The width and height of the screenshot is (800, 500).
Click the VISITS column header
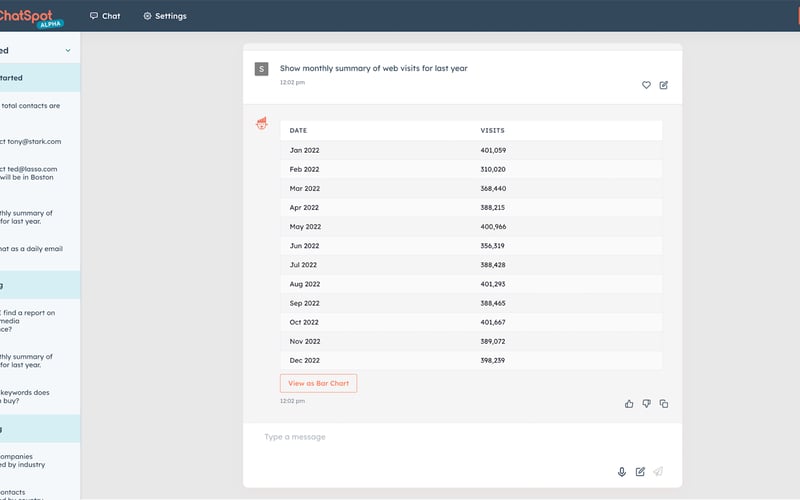[492, 131]
